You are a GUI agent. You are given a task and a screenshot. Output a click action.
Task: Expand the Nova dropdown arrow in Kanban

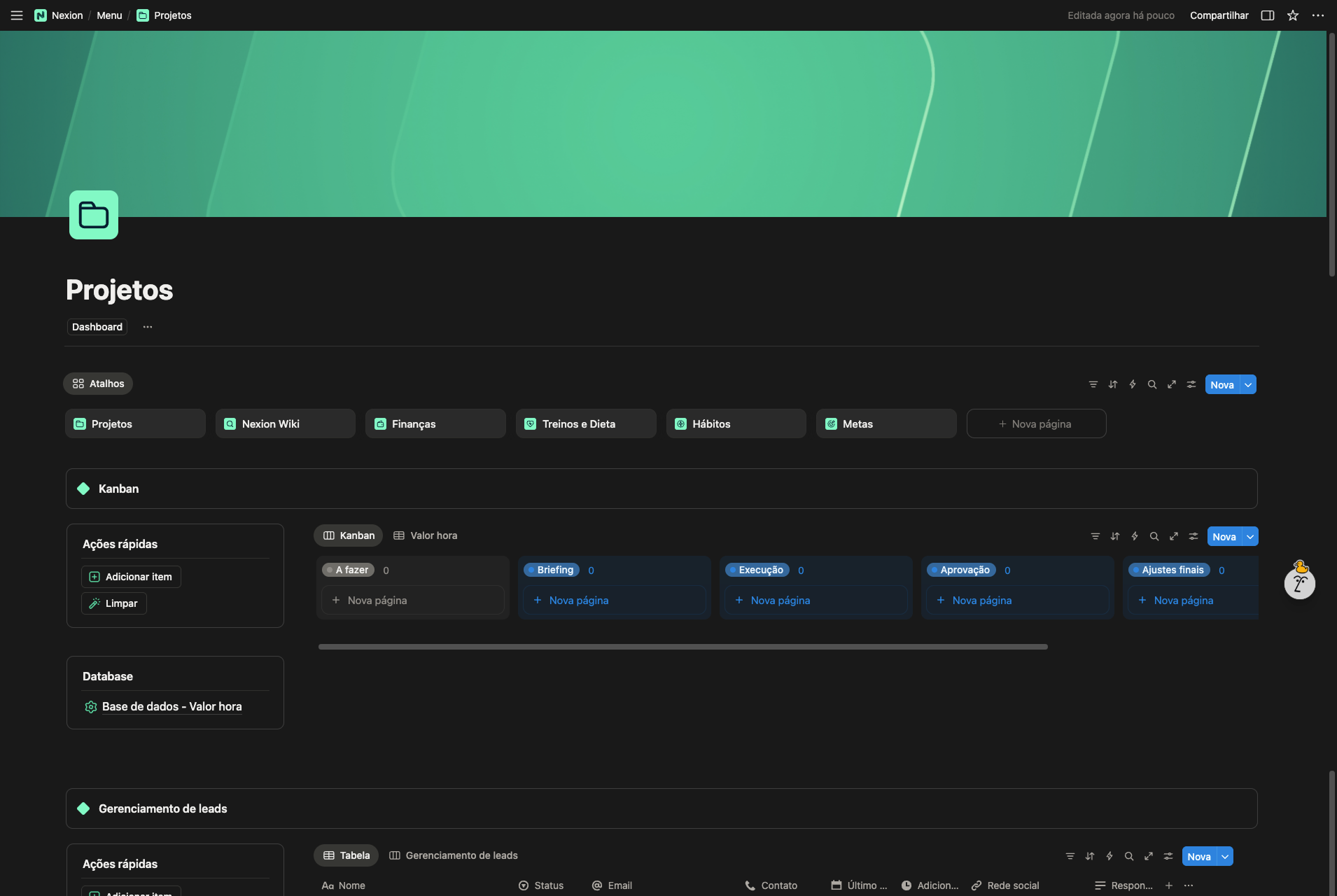click(x=1250, y=536)
